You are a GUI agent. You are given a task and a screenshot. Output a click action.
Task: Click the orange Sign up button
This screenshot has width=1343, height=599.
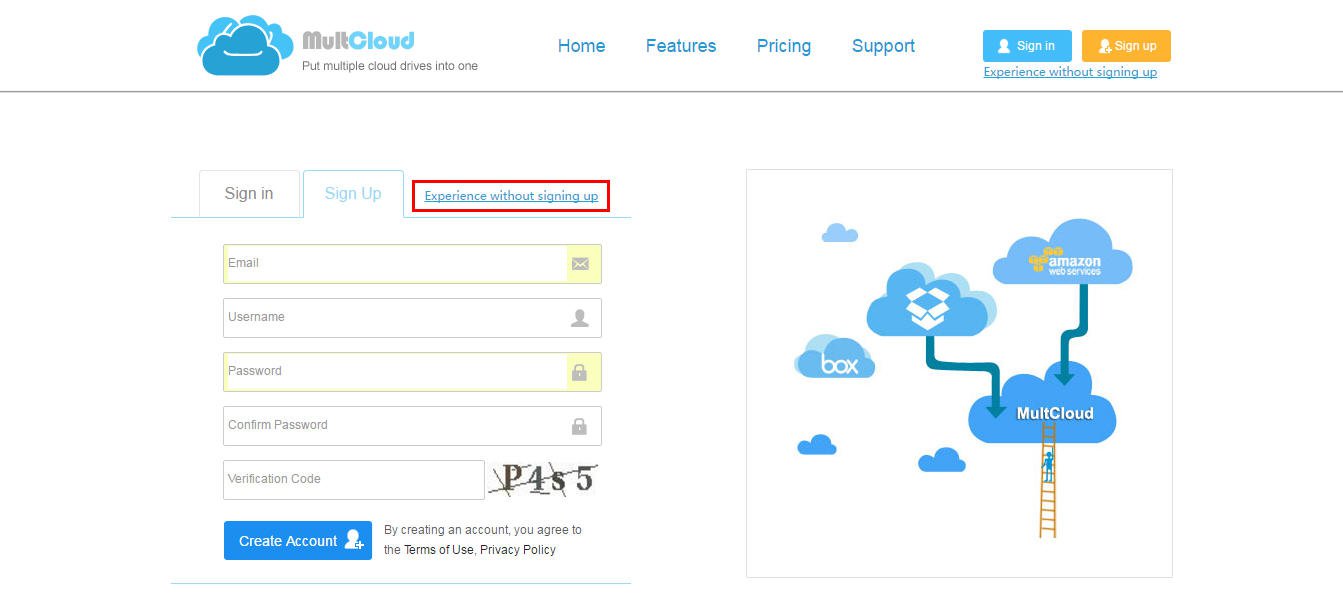point(1126,46)
